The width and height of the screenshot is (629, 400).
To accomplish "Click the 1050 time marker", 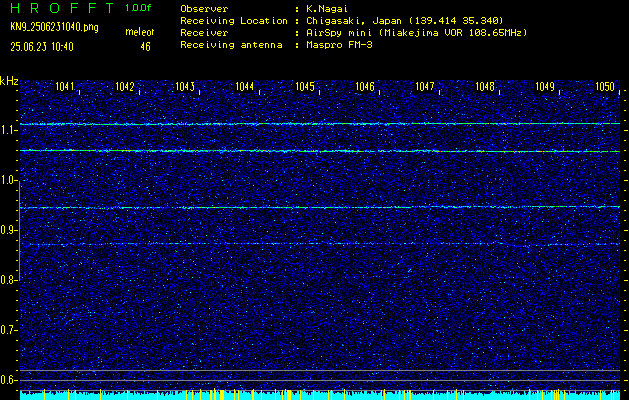I will 605,86.
